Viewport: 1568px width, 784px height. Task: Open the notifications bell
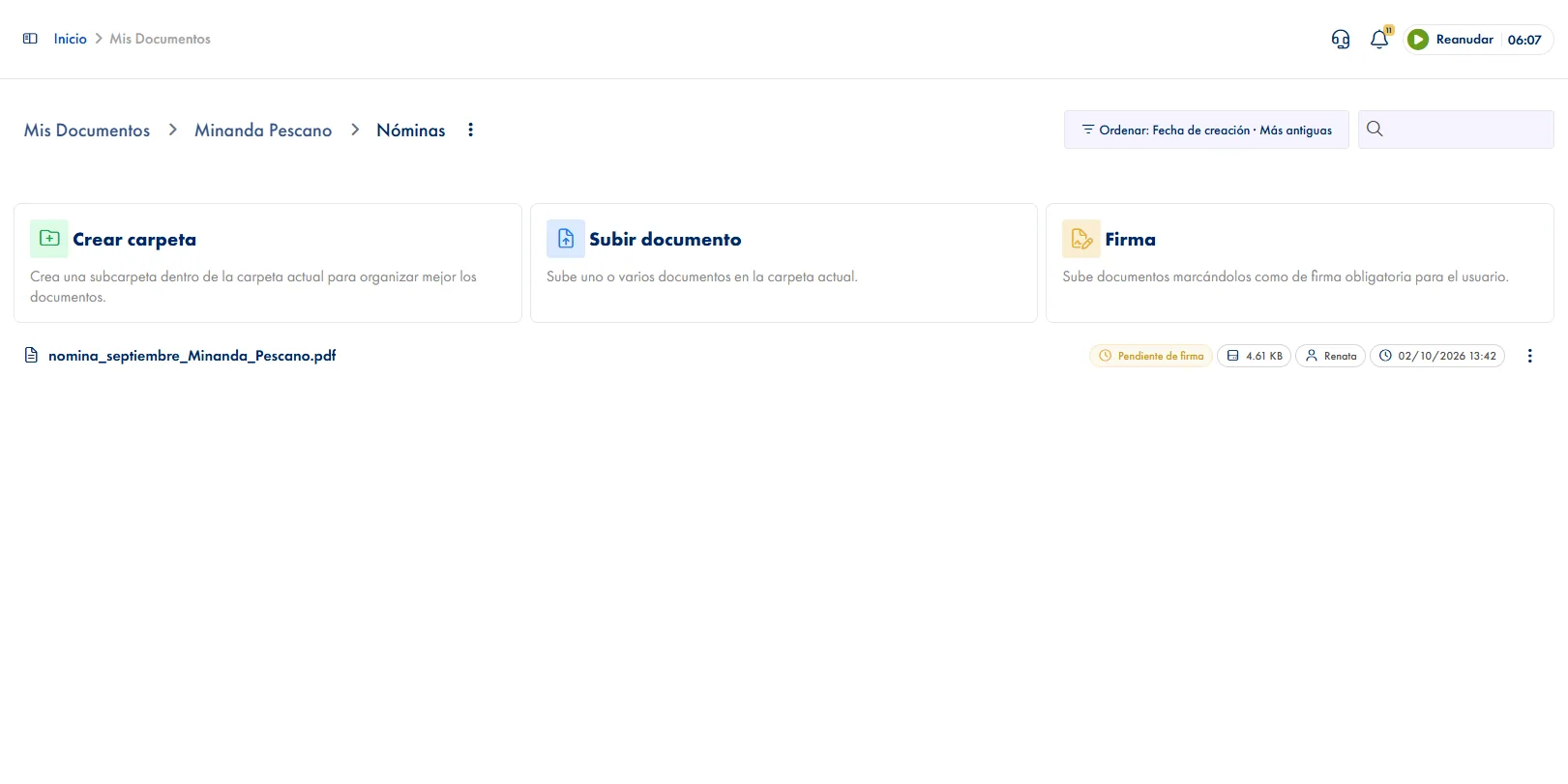[1379, 40]
